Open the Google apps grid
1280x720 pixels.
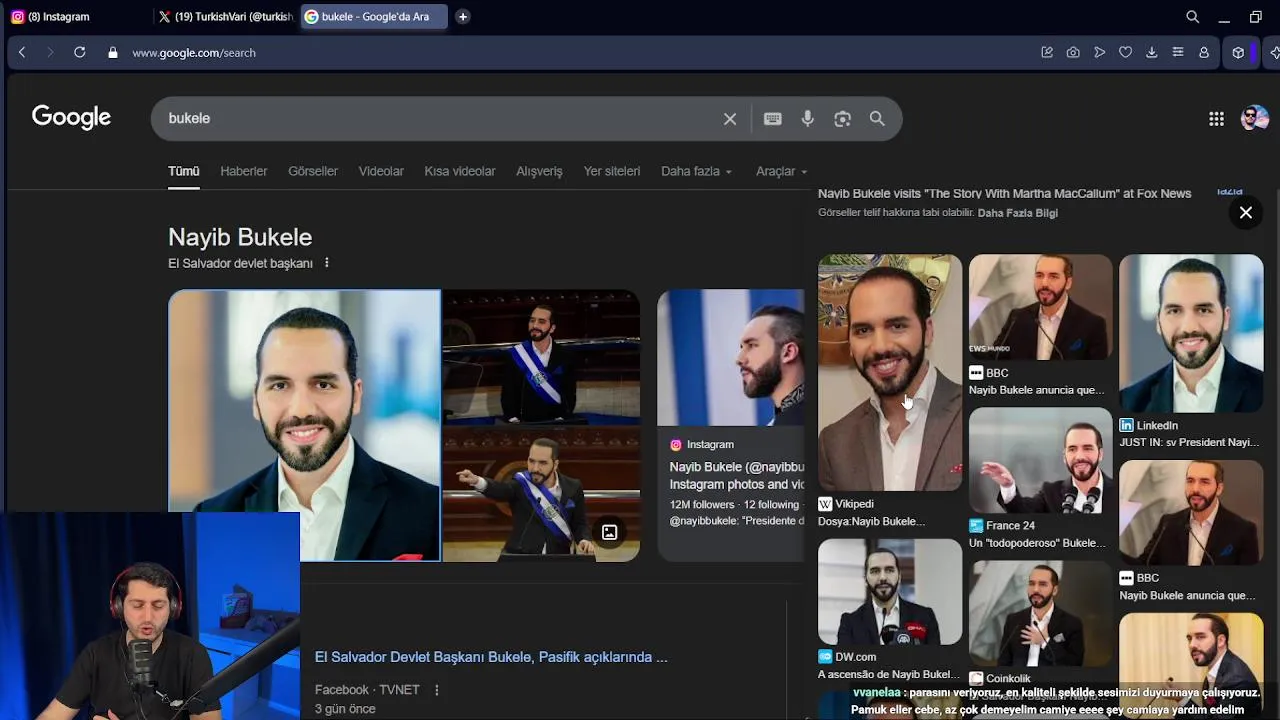[1216, 119]
